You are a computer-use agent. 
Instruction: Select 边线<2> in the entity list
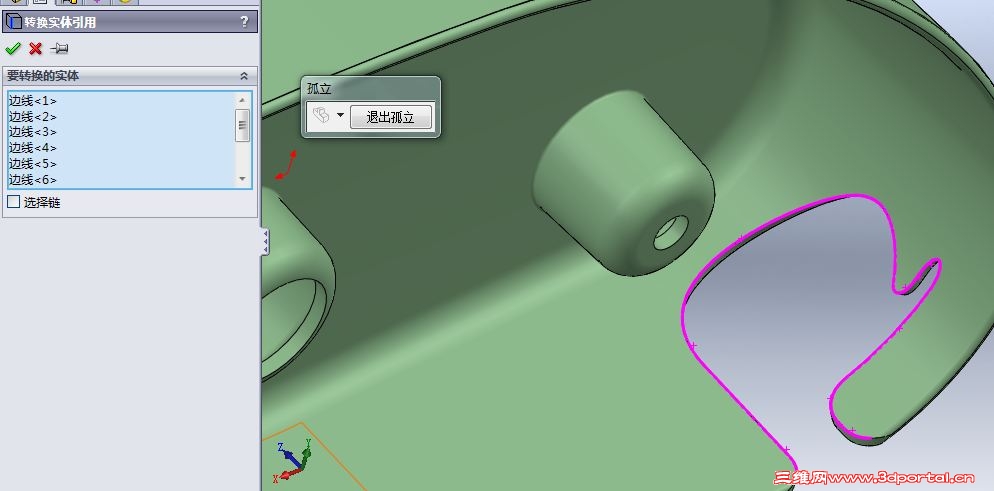tap(33, 117)
